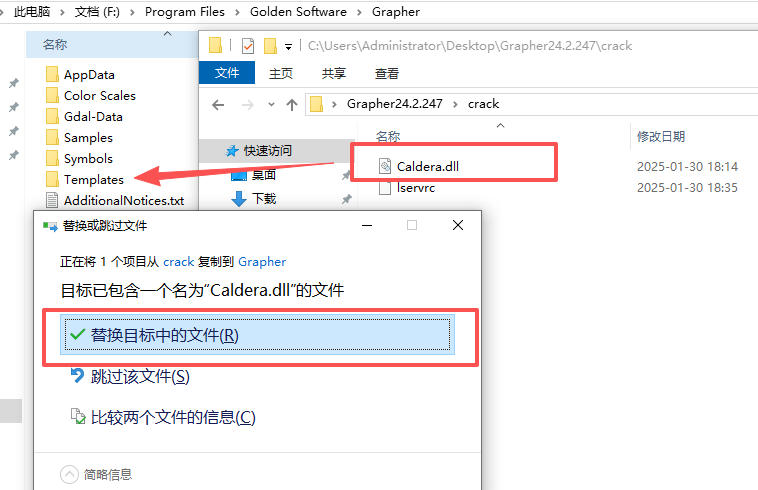Select the Caldera.dll file in crack window
The width and height of the screenshot is (758, 490).
click(419, 166)
